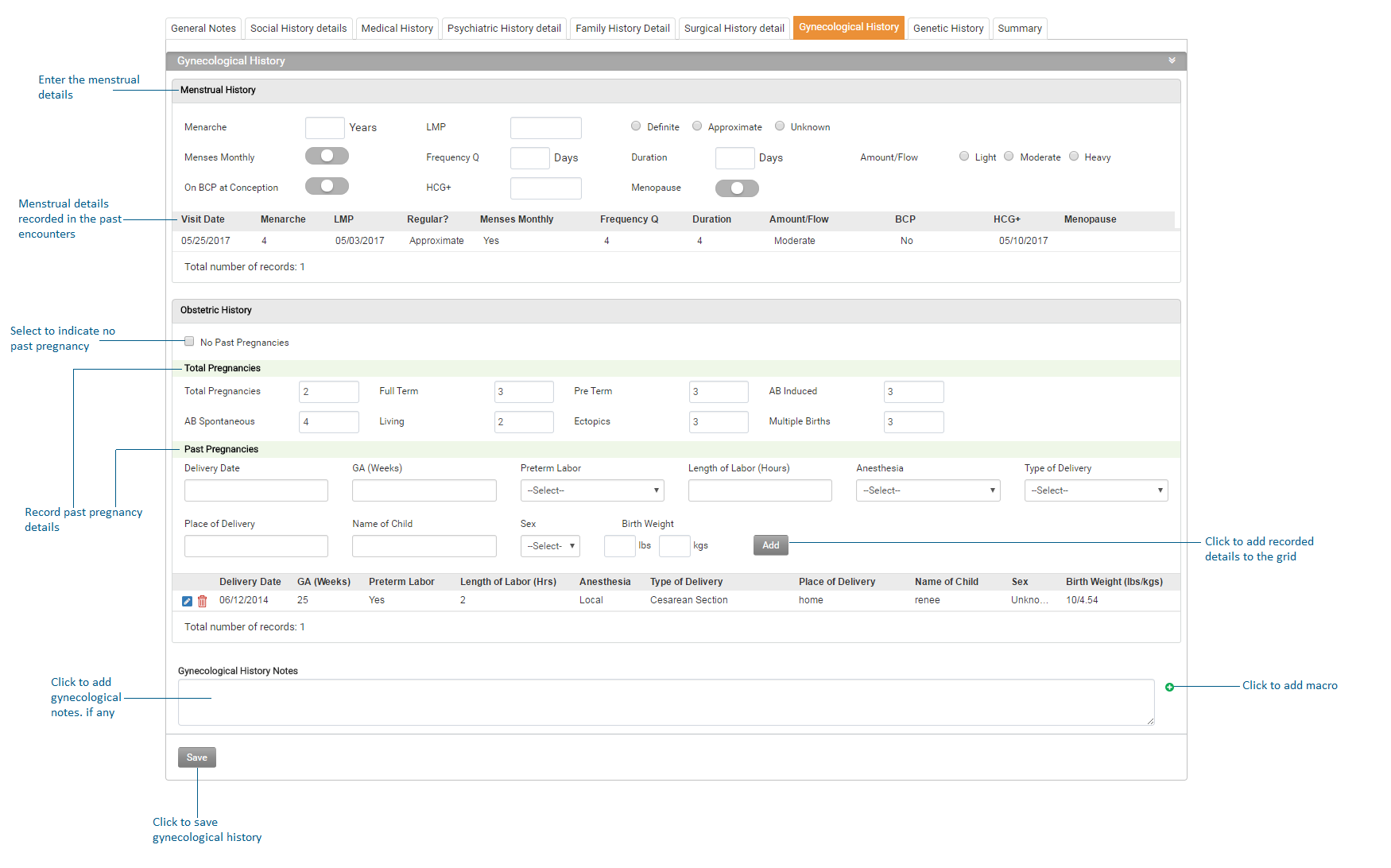Click the Add button for past pregnancy
The width and height of the screenshot is (1391, 868).
click(x=770, y=545)
